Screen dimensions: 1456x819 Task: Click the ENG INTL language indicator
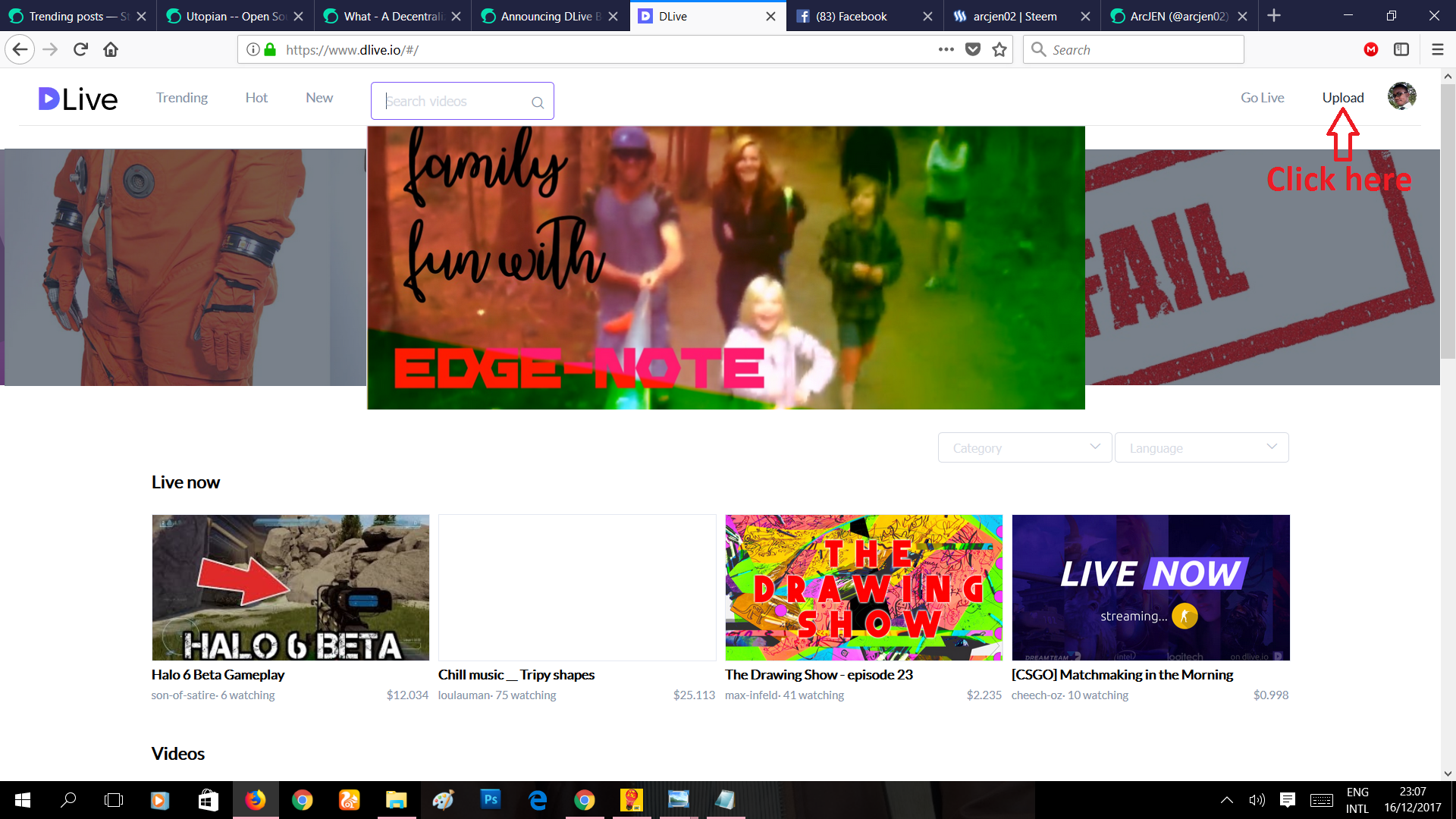pos(1357,800)
